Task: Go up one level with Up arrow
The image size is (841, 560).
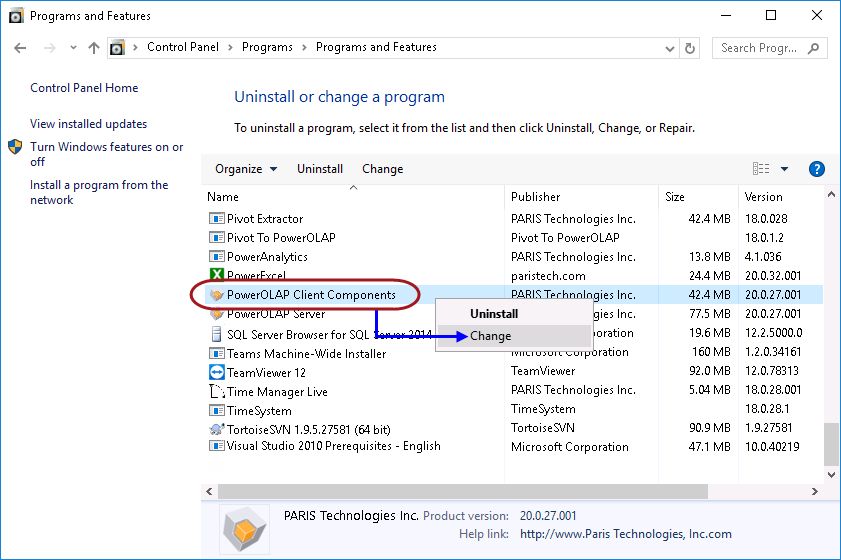Action: click(x=94, y=48)
